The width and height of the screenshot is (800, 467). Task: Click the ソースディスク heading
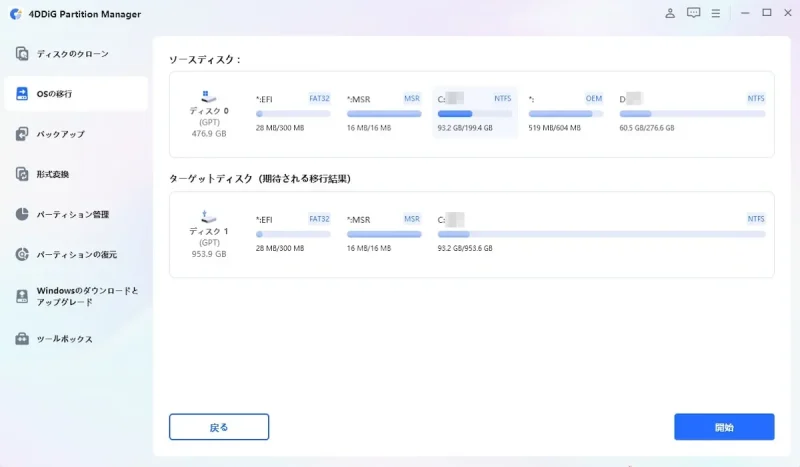[205, 60]
